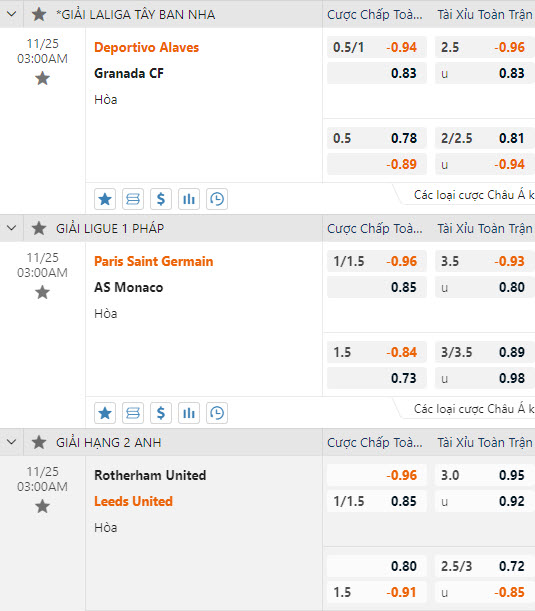Screen dimensions: 535x611
Task: Collapse the Giải Ligue 1 Pháp section
Action: point(12,228)
